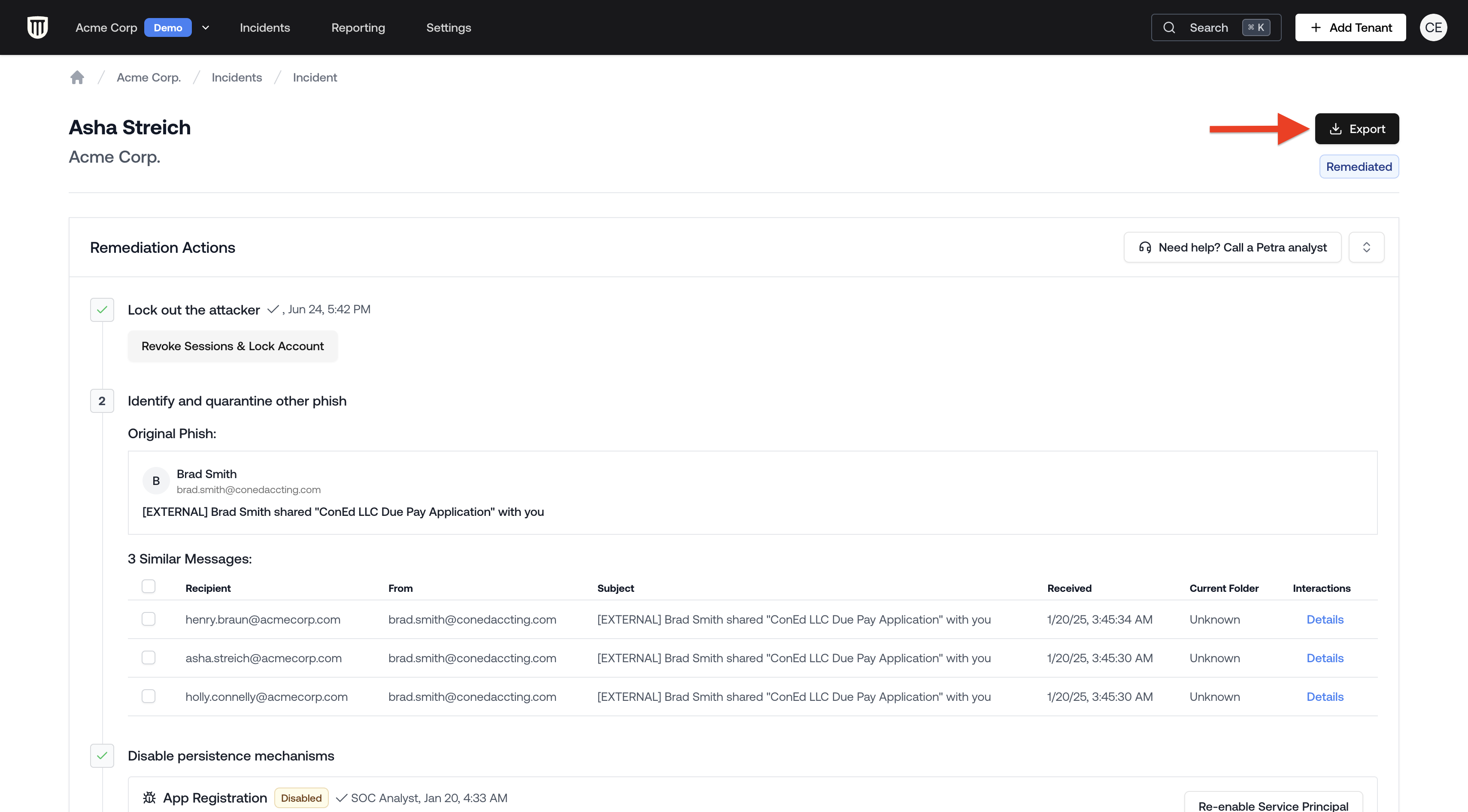The image size is (1468, 812).
Task: Open the Acme Corp tenant dropdown chevron
Action: (x=206, y=27)
